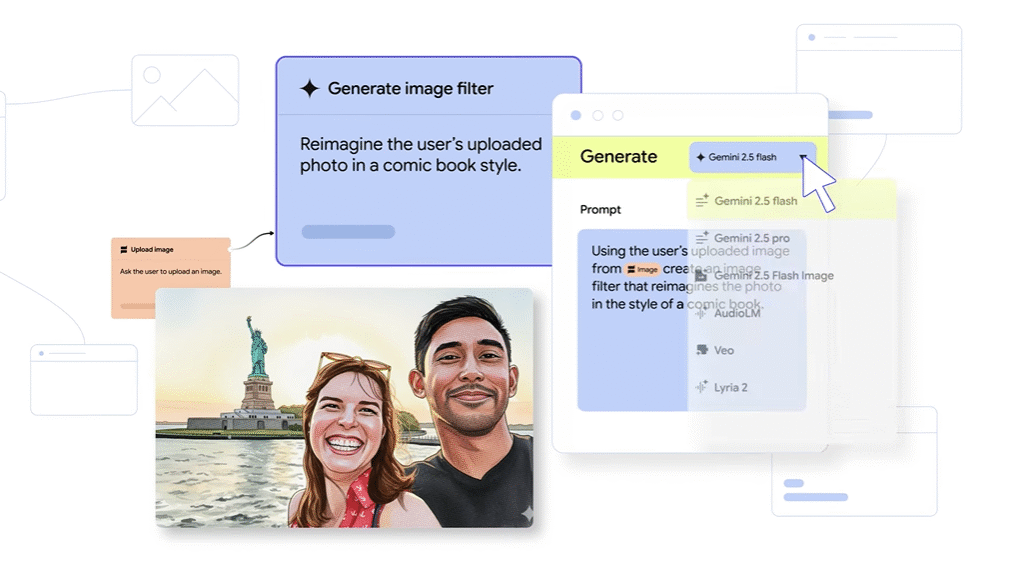Image resolution: width=1024 pixels, height=571 pixels.
Task: Select Gemini 2.5 flash from model list
Action: pyautogui.click(x=791, y=201)
